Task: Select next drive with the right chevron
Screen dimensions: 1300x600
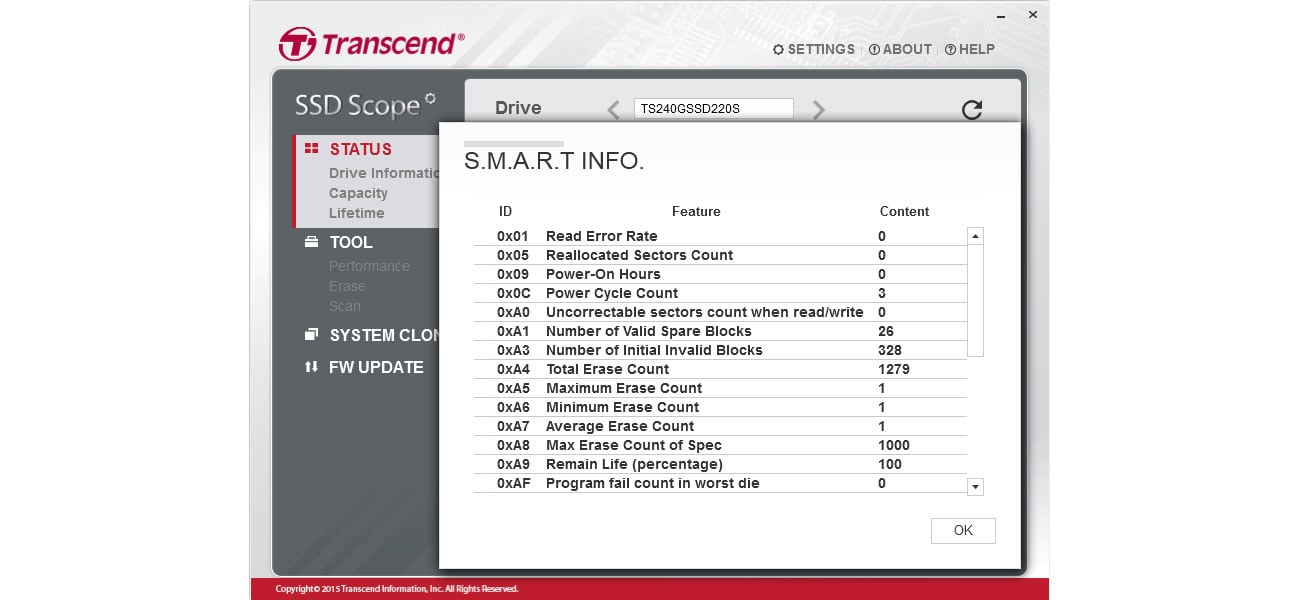Action: [818, 110]
